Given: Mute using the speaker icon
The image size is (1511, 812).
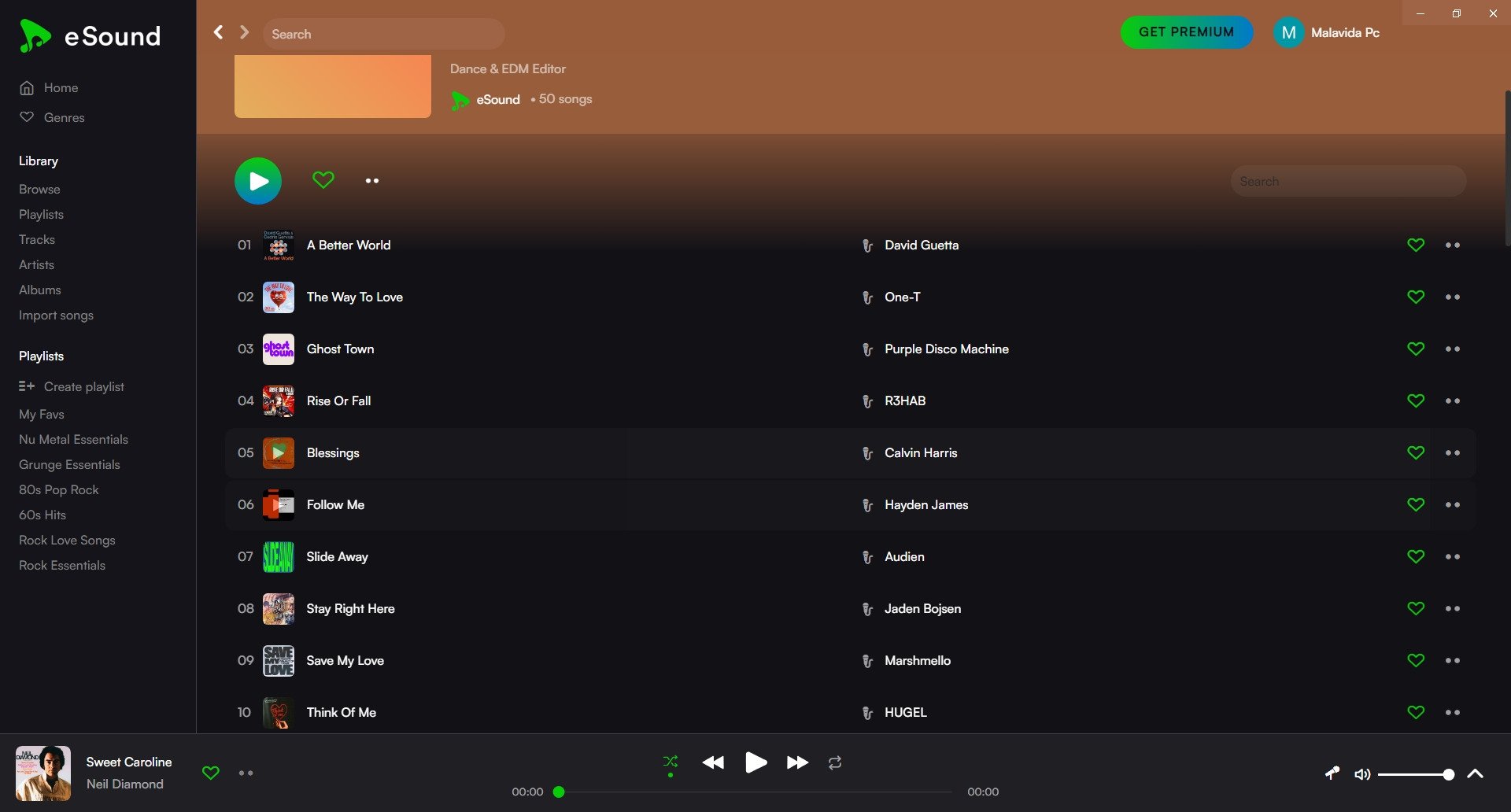Looking at the screenshot, I should coord(1362,774).
